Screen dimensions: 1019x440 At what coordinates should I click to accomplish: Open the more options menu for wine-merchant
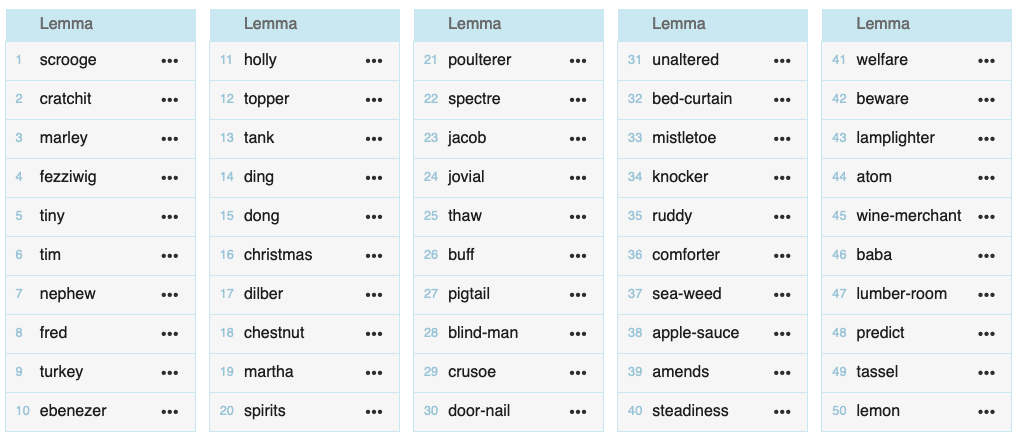(987, 216)
